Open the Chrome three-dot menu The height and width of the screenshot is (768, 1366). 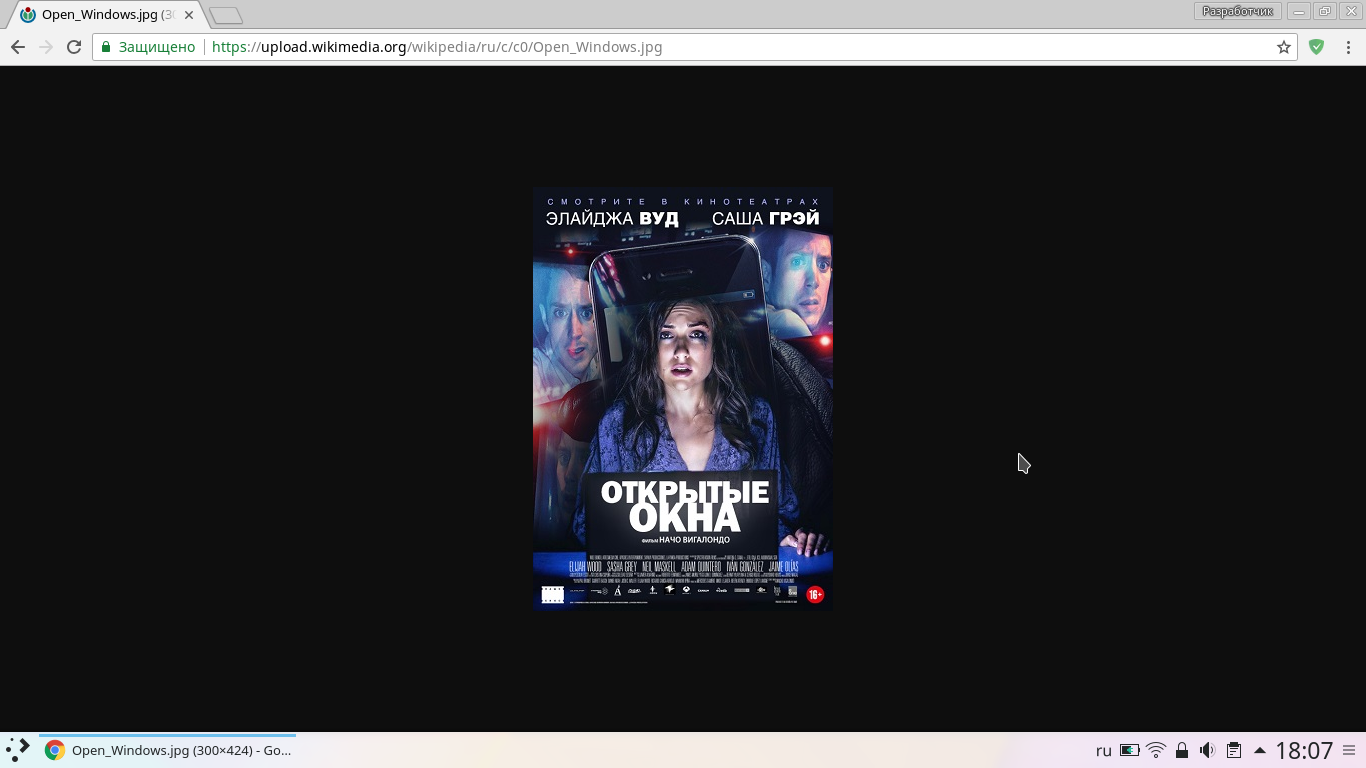pos(1349,47)
